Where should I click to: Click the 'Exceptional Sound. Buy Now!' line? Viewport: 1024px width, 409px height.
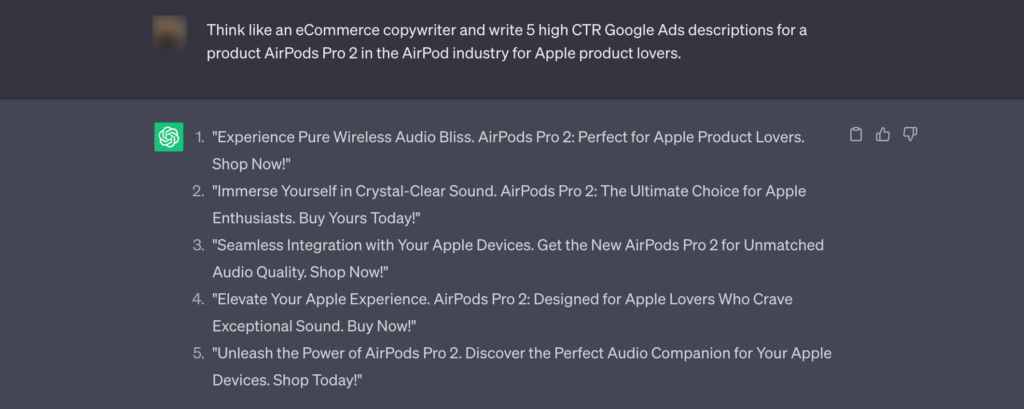[x=314, y=326]
